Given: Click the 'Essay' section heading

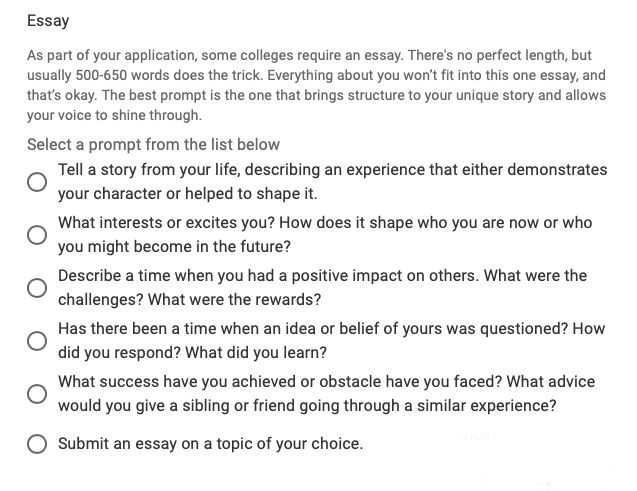Looking at the screenshot, I should pyautogui.click(x=48, y=21).
